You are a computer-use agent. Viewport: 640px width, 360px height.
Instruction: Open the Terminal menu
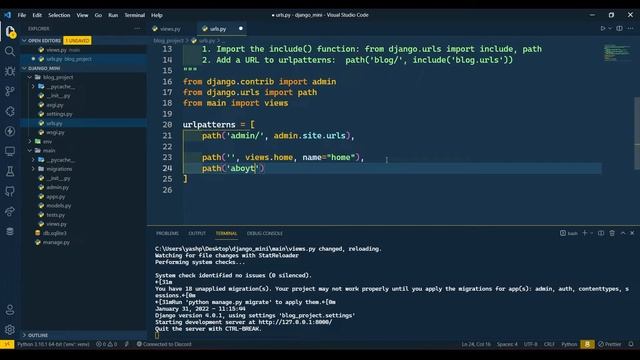point(135,15)
